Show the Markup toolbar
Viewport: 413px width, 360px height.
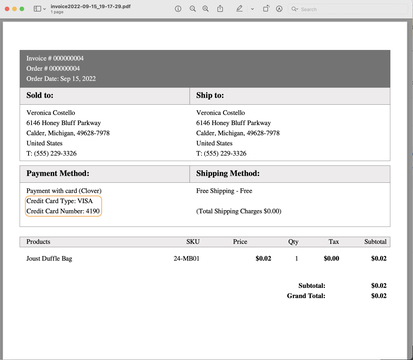[x=279, y=9]
